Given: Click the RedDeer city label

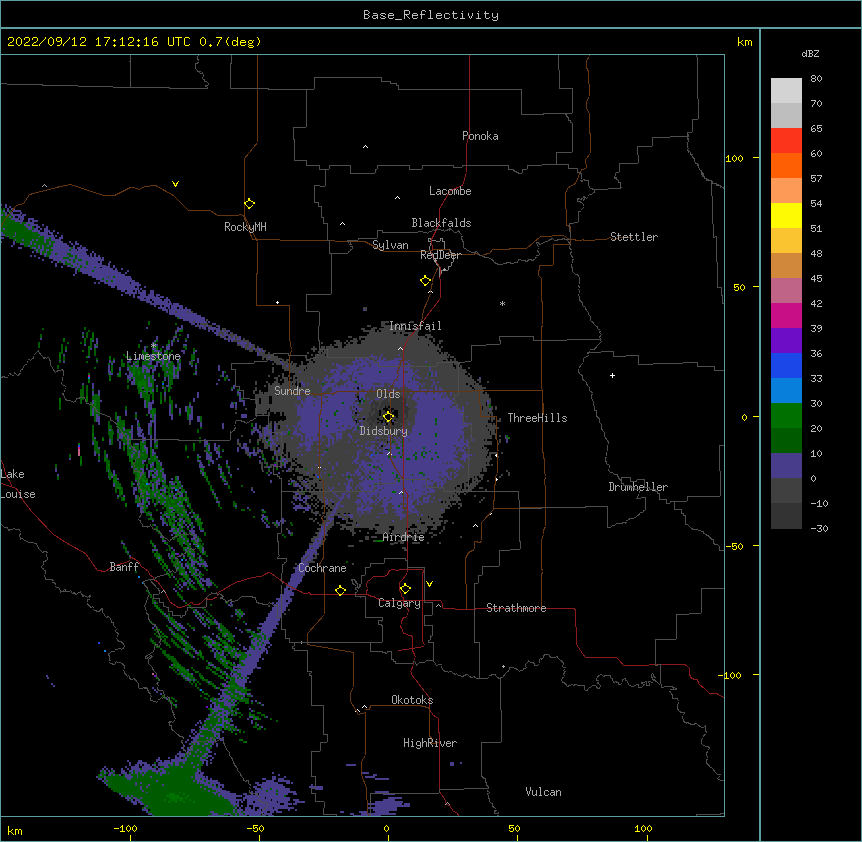Looking at the screenshot, I should click(440, 255).
